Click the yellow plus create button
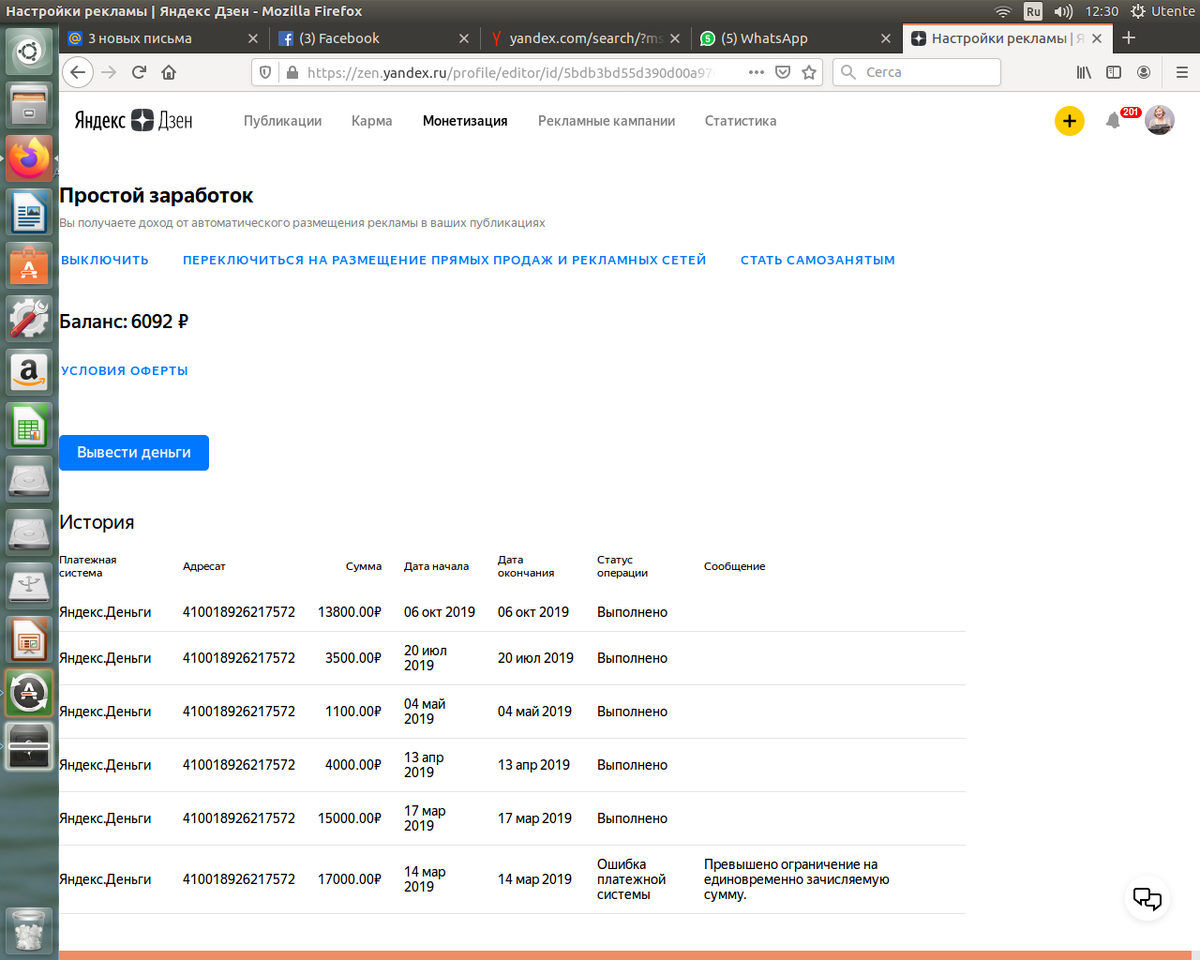Screen dimensions: 1200x960 pos(1069,121)
